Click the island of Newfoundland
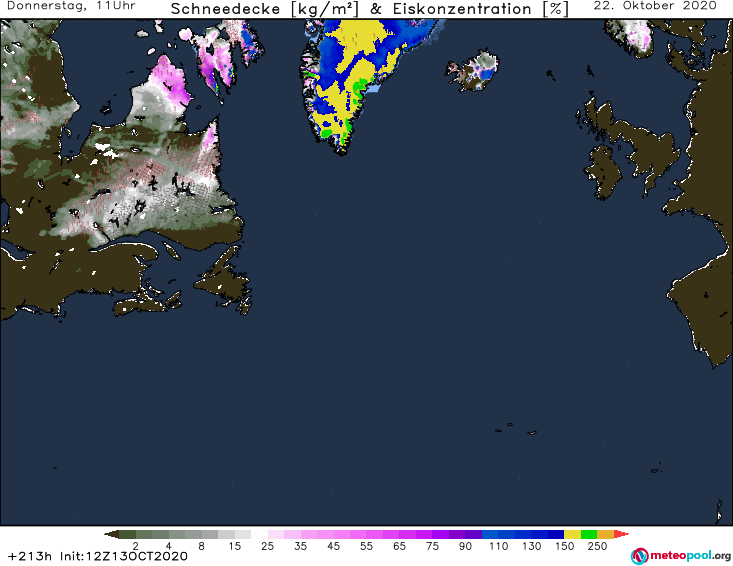Viewport: 733px width, 566px height. tap(224, 280)
